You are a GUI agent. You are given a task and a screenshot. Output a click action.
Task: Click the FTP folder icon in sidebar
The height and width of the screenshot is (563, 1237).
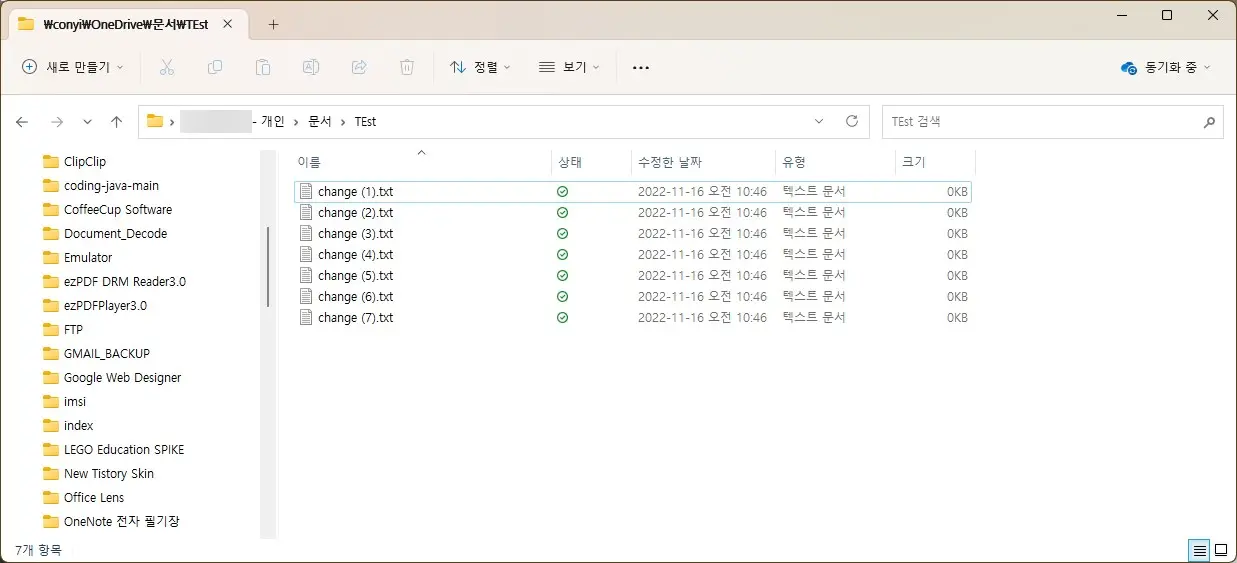pyautogui.click(x=51, y=329)
